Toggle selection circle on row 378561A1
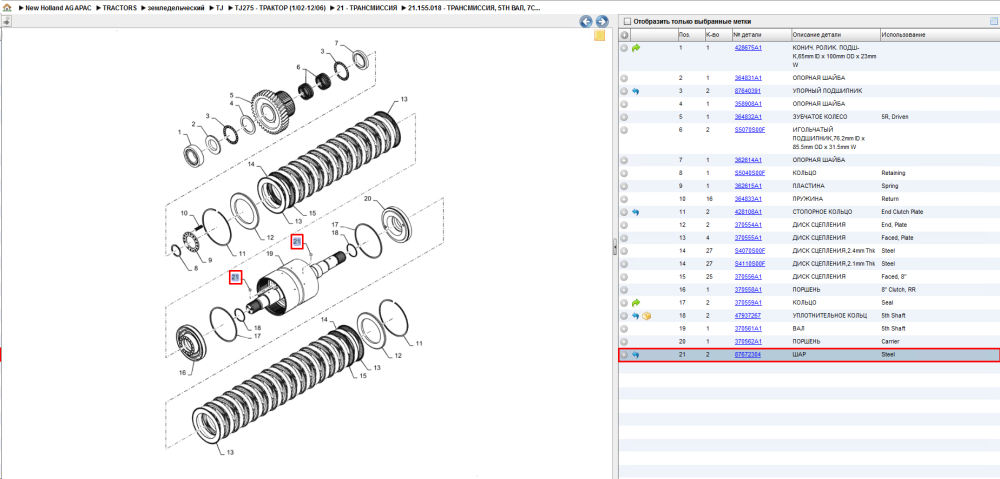 pos(624,328)
